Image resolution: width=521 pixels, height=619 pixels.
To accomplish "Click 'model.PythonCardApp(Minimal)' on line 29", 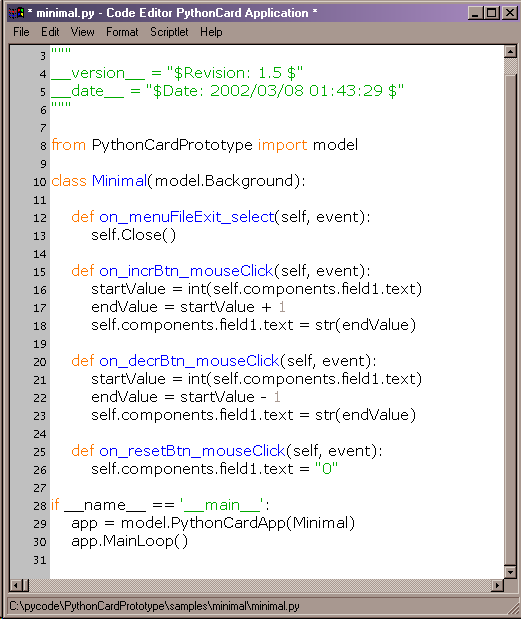I will click(238, 523).
